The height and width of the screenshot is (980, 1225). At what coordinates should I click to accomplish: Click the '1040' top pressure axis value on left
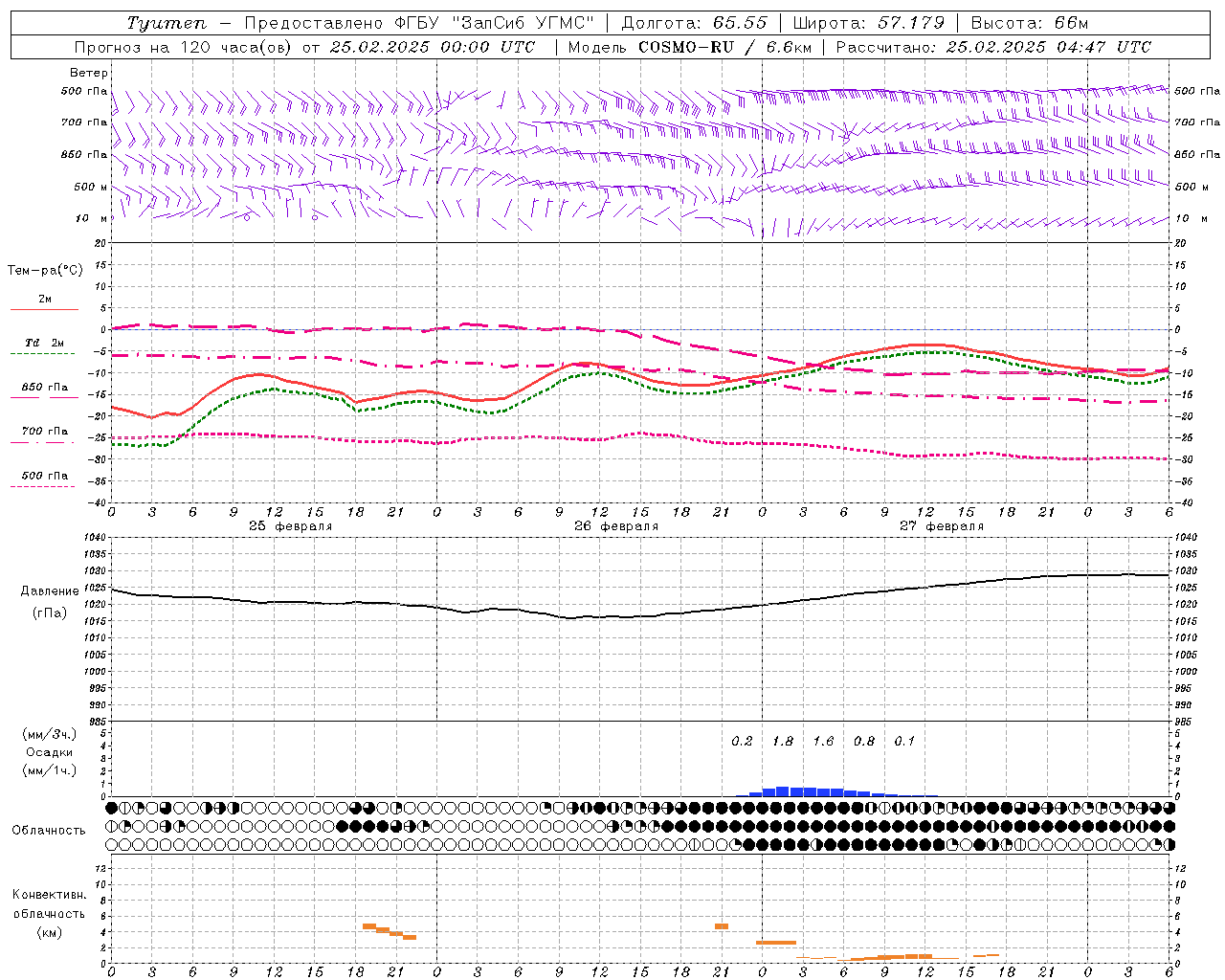[x=97, y=538]
